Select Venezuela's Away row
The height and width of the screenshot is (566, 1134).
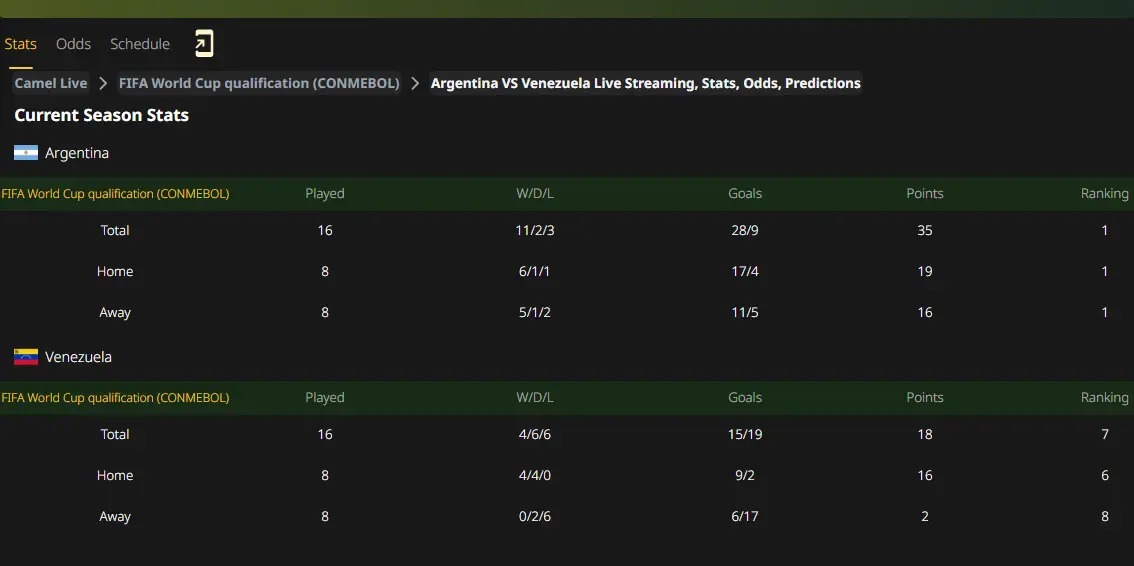pos(567,517)
